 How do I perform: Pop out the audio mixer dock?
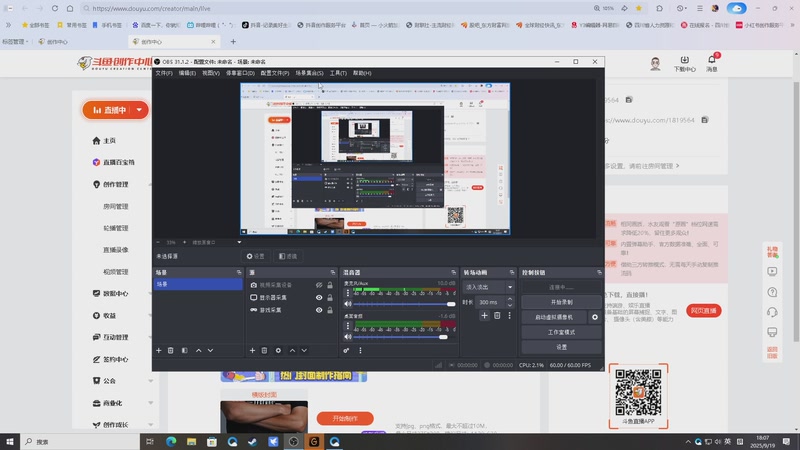click(x=454, y=272)
